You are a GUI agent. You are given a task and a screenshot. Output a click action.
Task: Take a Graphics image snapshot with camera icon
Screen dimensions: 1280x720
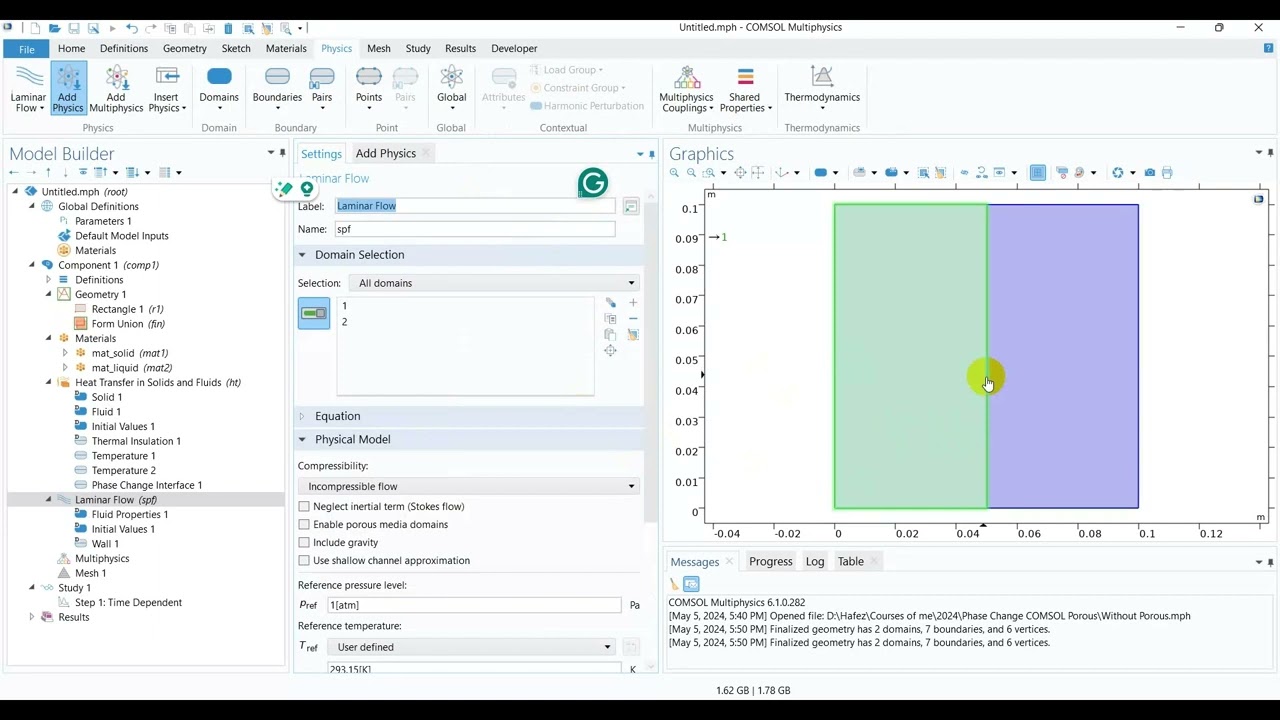tap(1150, 173)
